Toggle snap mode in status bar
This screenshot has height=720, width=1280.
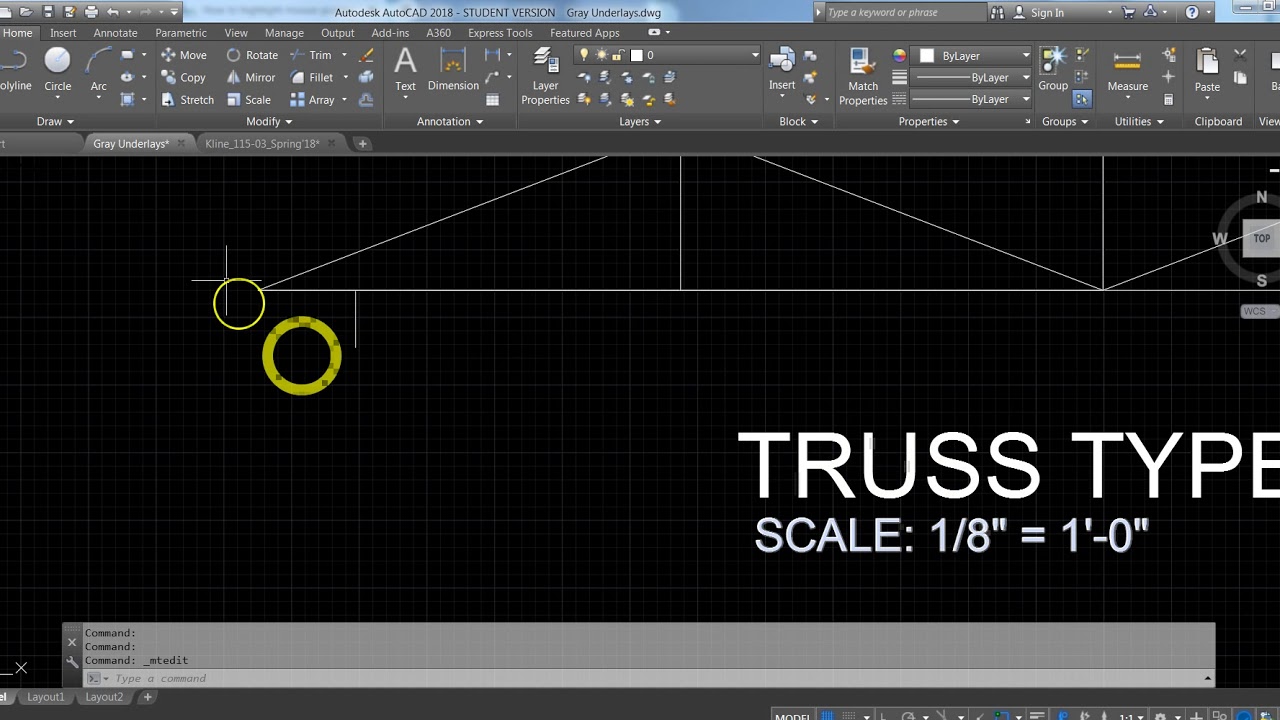tap(851, 717)
